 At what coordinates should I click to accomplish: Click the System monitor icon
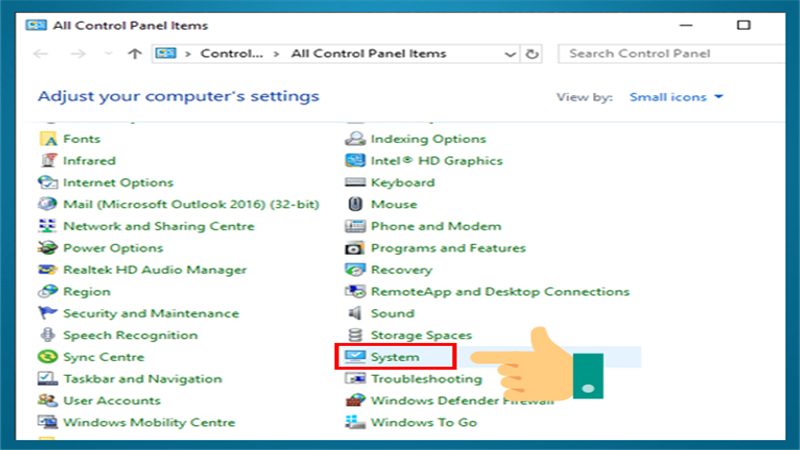pyautogui.click(x=355, y=357)
